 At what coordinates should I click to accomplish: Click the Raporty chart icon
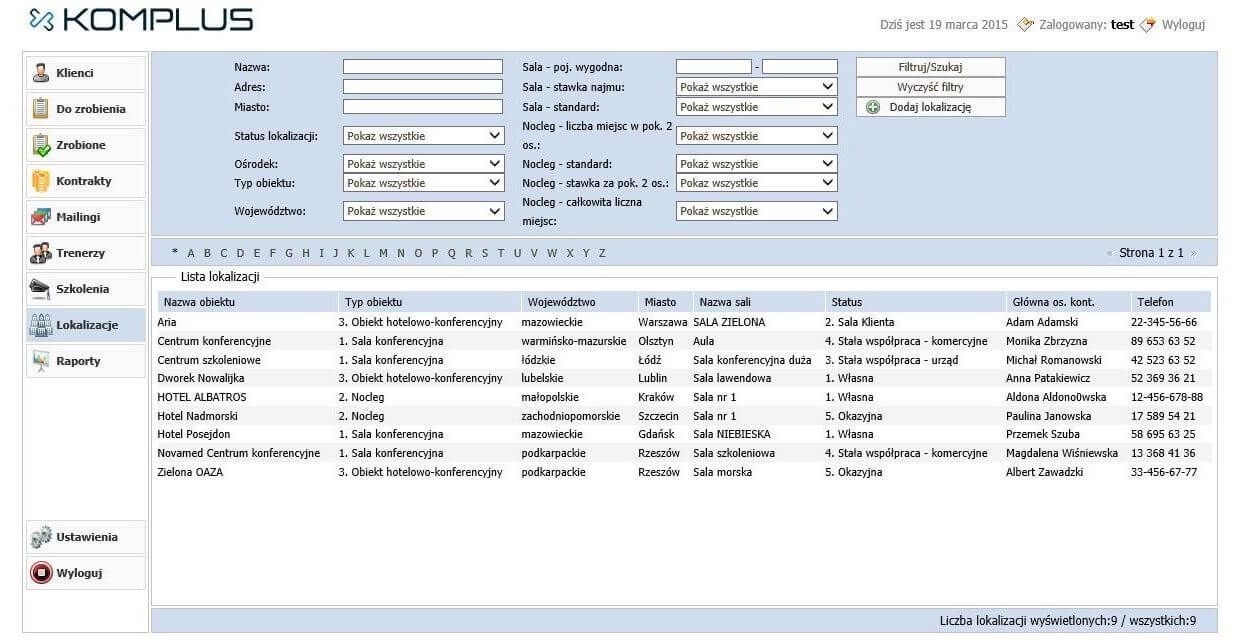point(41,361)
